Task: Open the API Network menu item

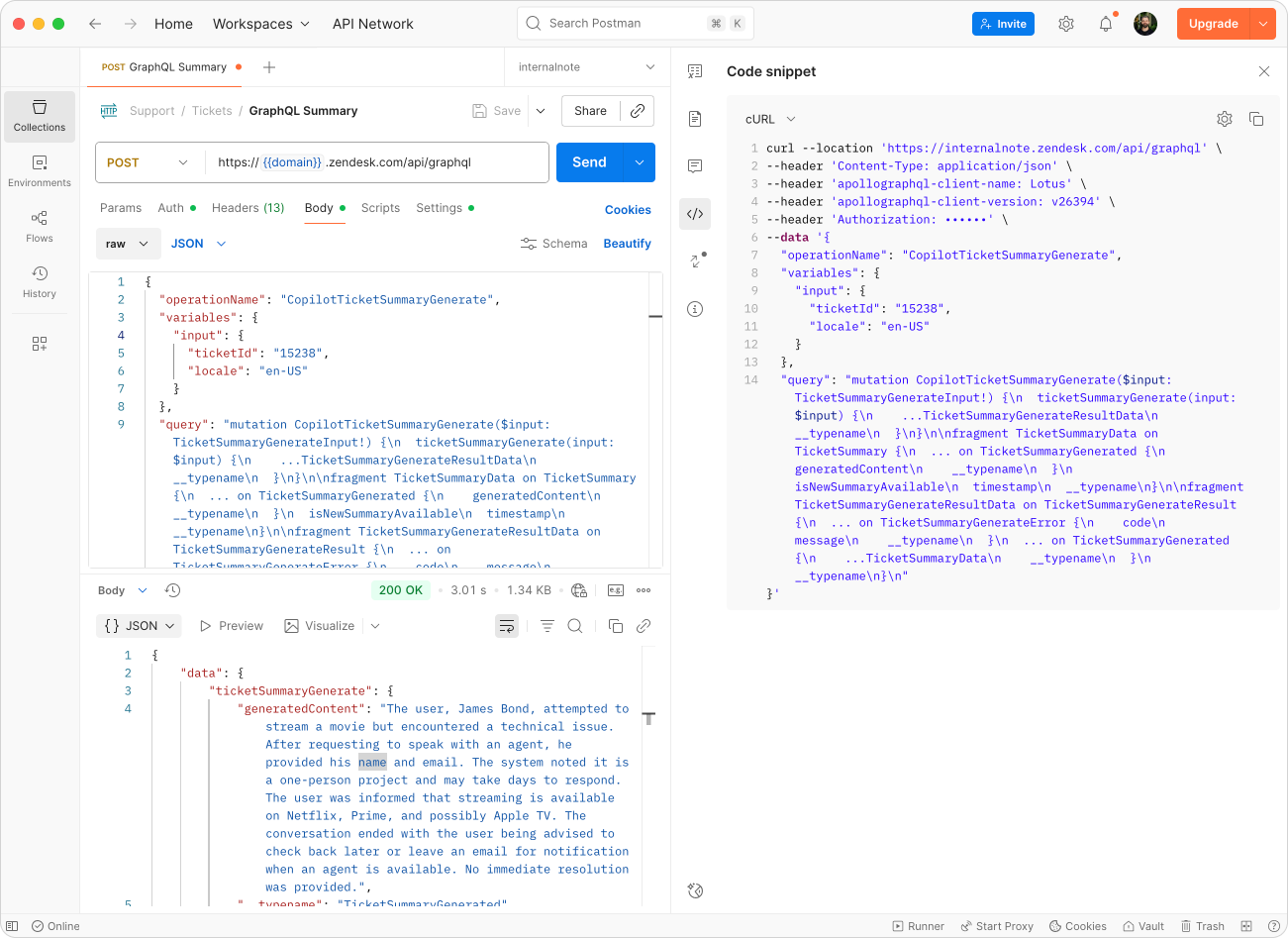Action: 373,24
